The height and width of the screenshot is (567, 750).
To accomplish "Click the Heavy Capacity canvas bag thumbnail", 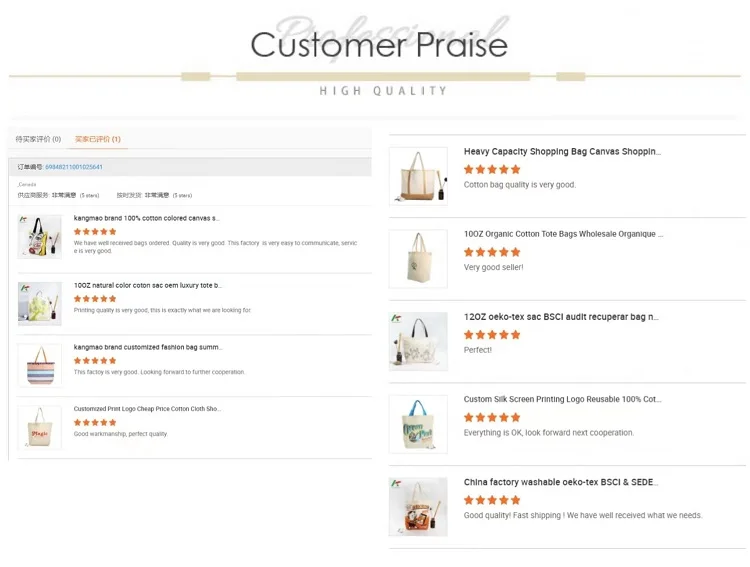I will pos(418,176).
